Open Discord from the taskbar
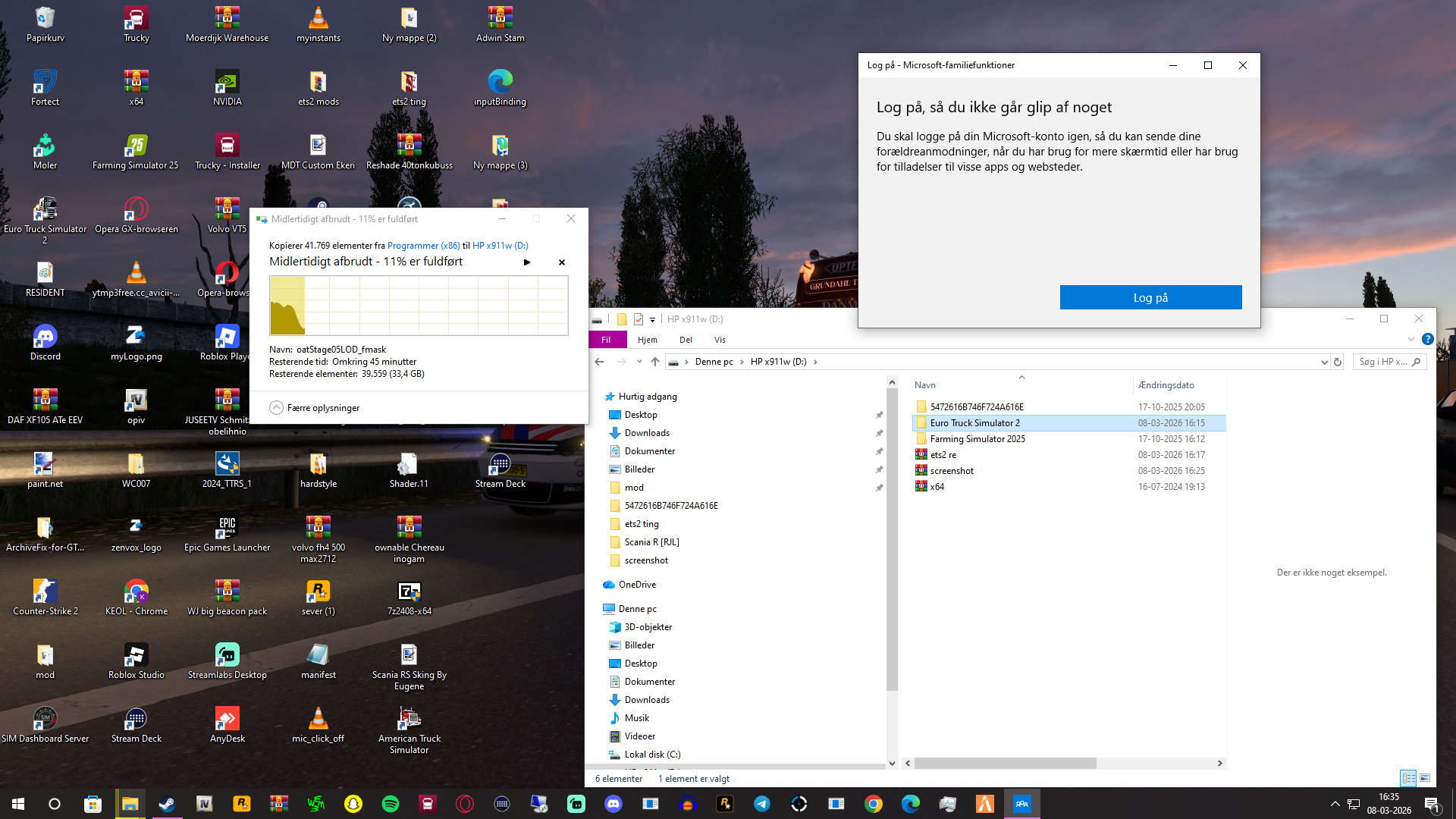The width and height of the screenshot is (1456, 819). coord(613,804)
